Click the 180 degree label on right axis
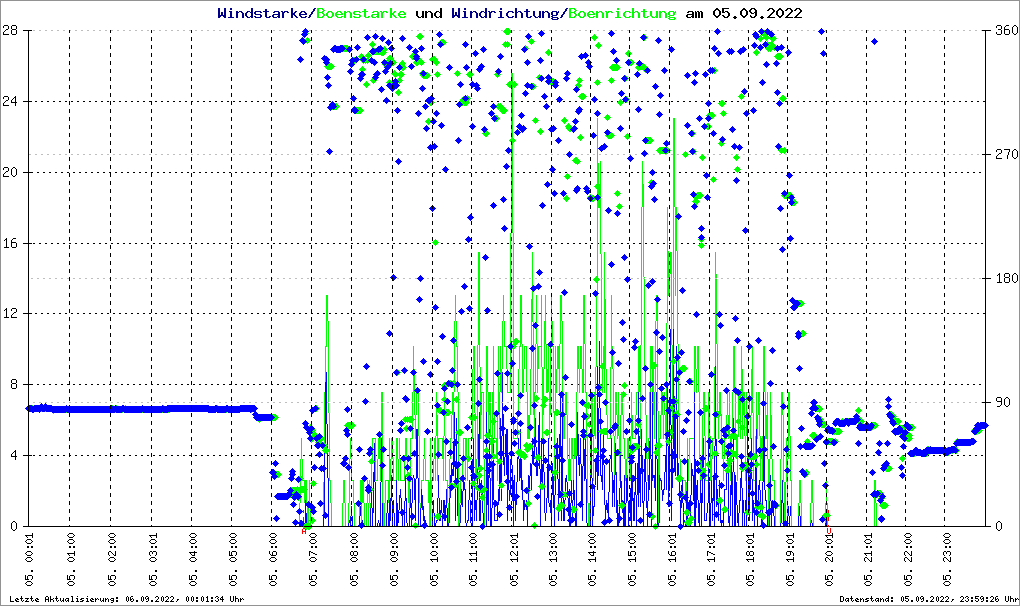The height and width of the screenshot is (606, 1020). (x=1005, y=278)
